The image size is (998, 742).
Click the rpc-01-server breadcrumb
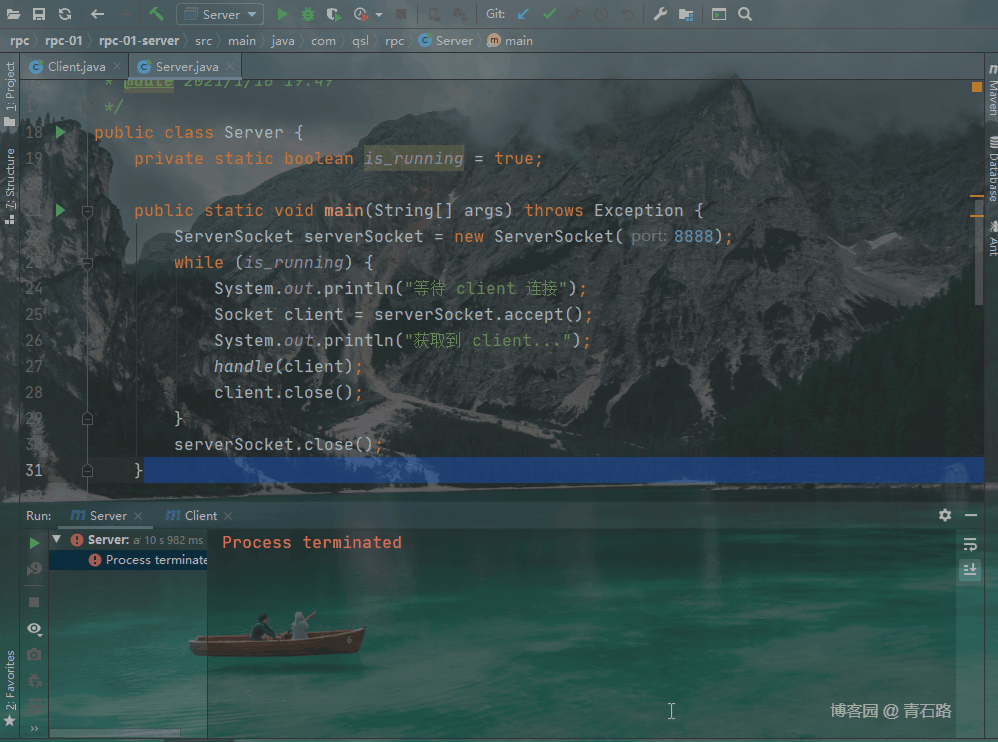139,41
